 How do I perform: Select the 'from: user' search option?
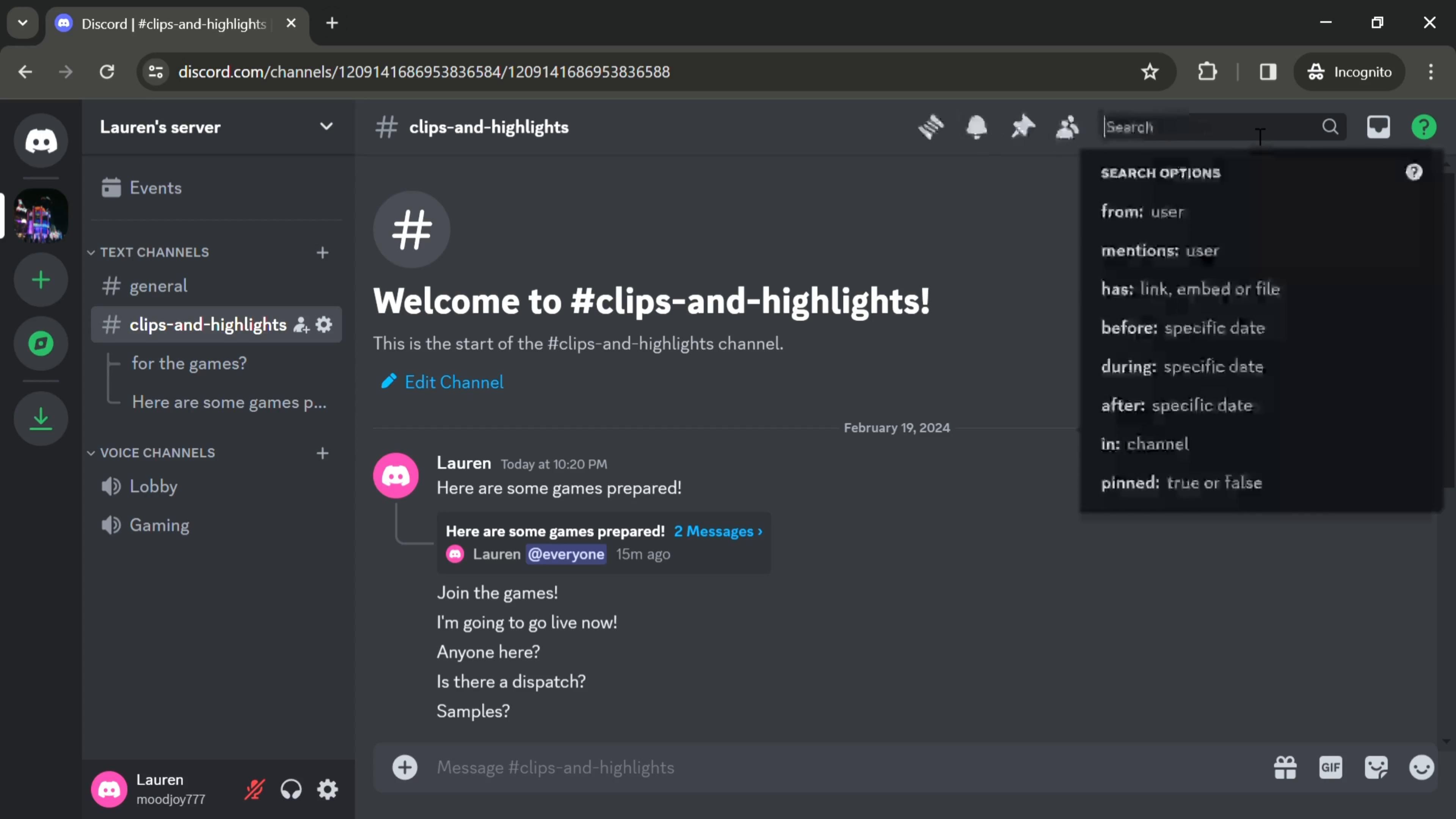coord(1142,212)
